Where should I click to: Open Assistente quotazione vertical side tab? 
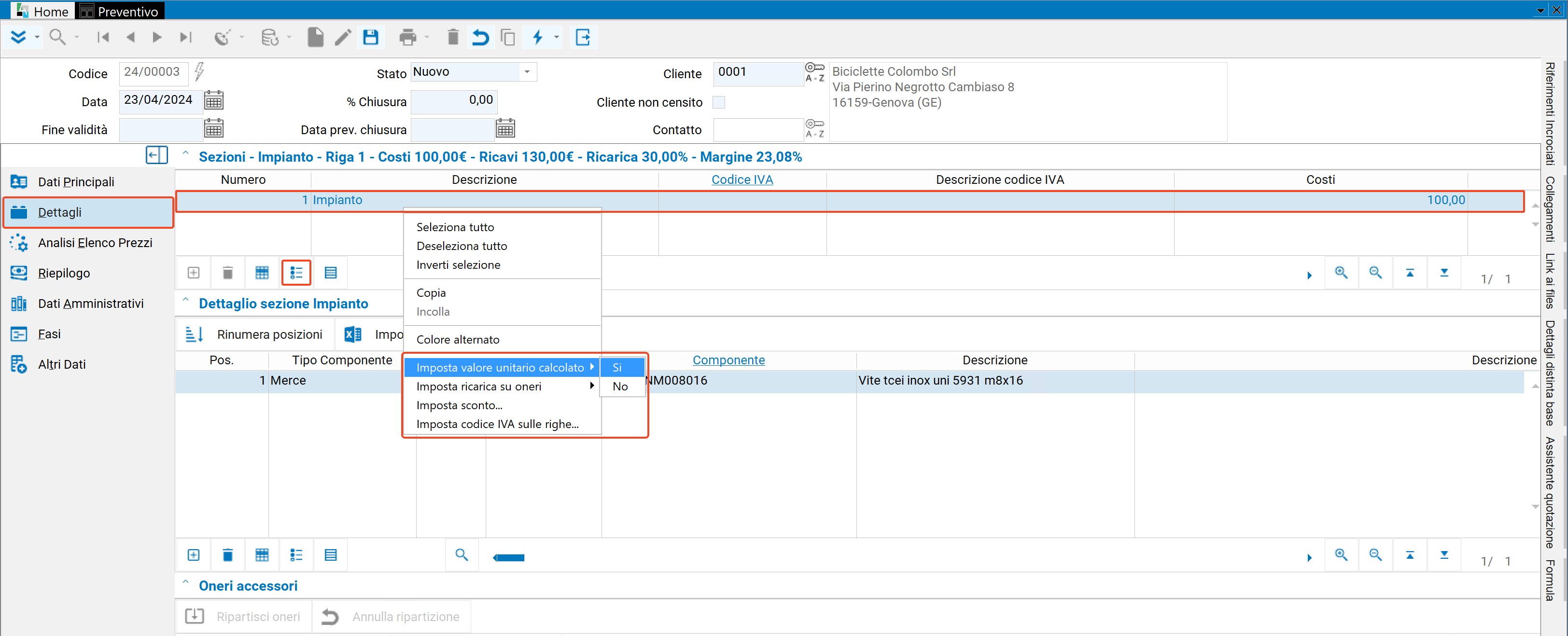coord(1550,492)
